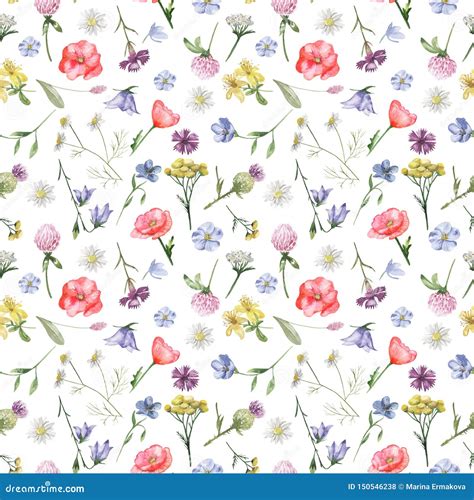The image size is (474, 500).
Task: Click the dreamstime.com logo text
Action: [x=45, y=488]
